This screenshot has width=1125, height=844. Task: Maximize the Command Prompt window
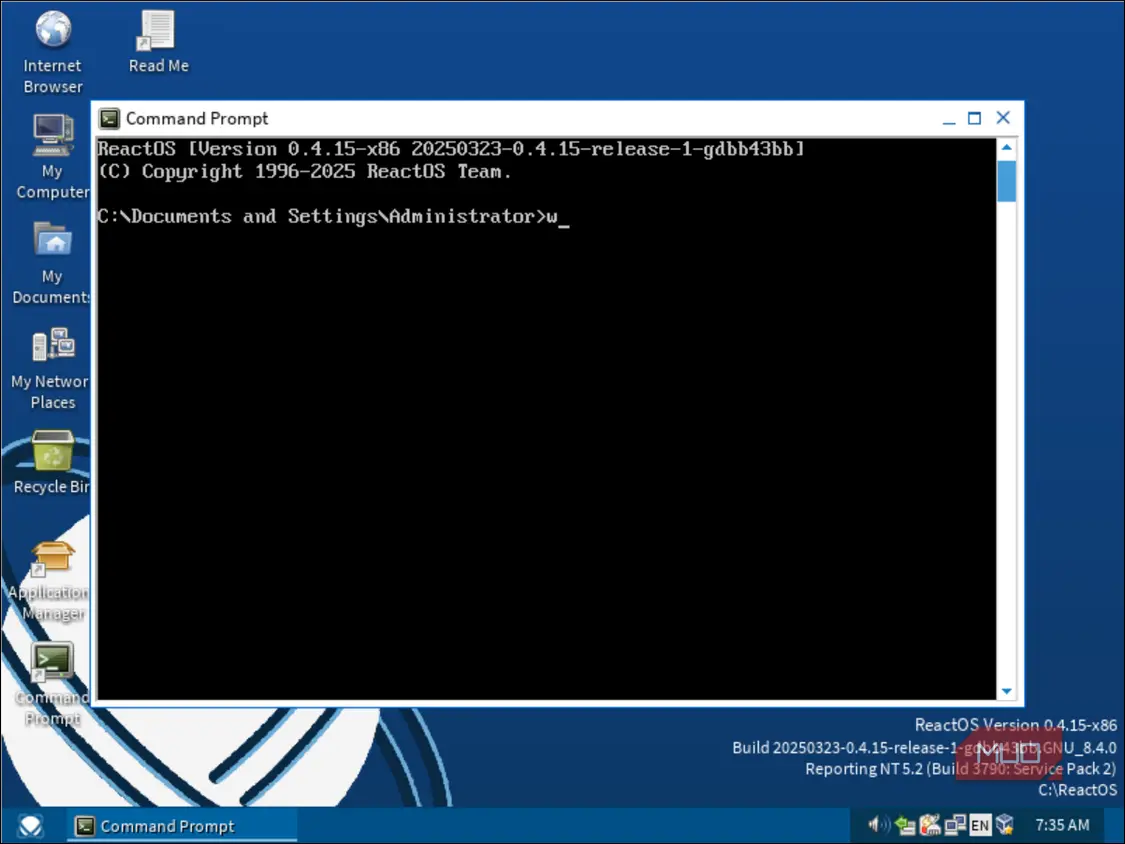[974, 118]
